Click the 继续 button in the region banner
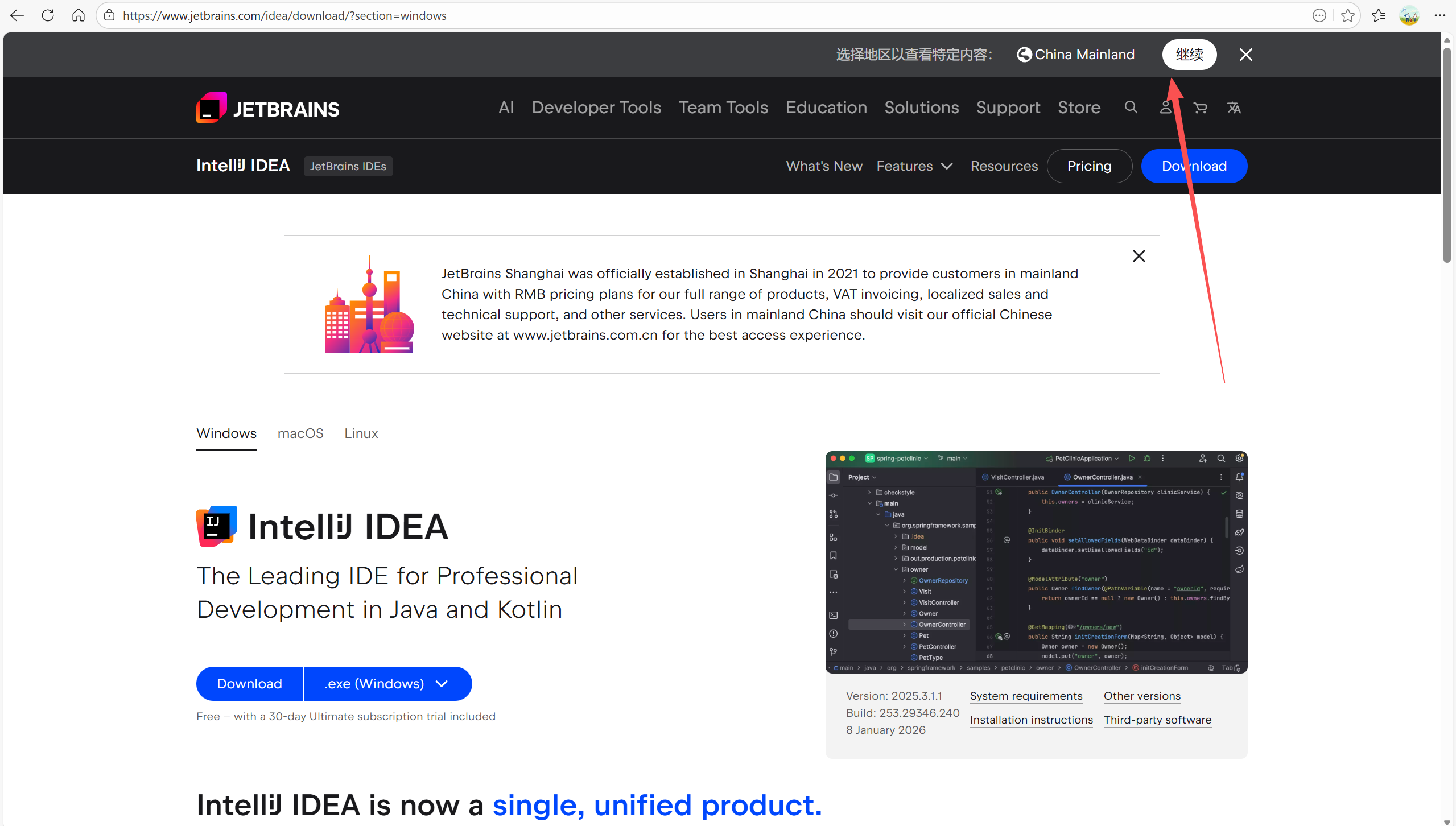Image resolution: width=1456 pixels, height=826 pixels. [1189, 54]
